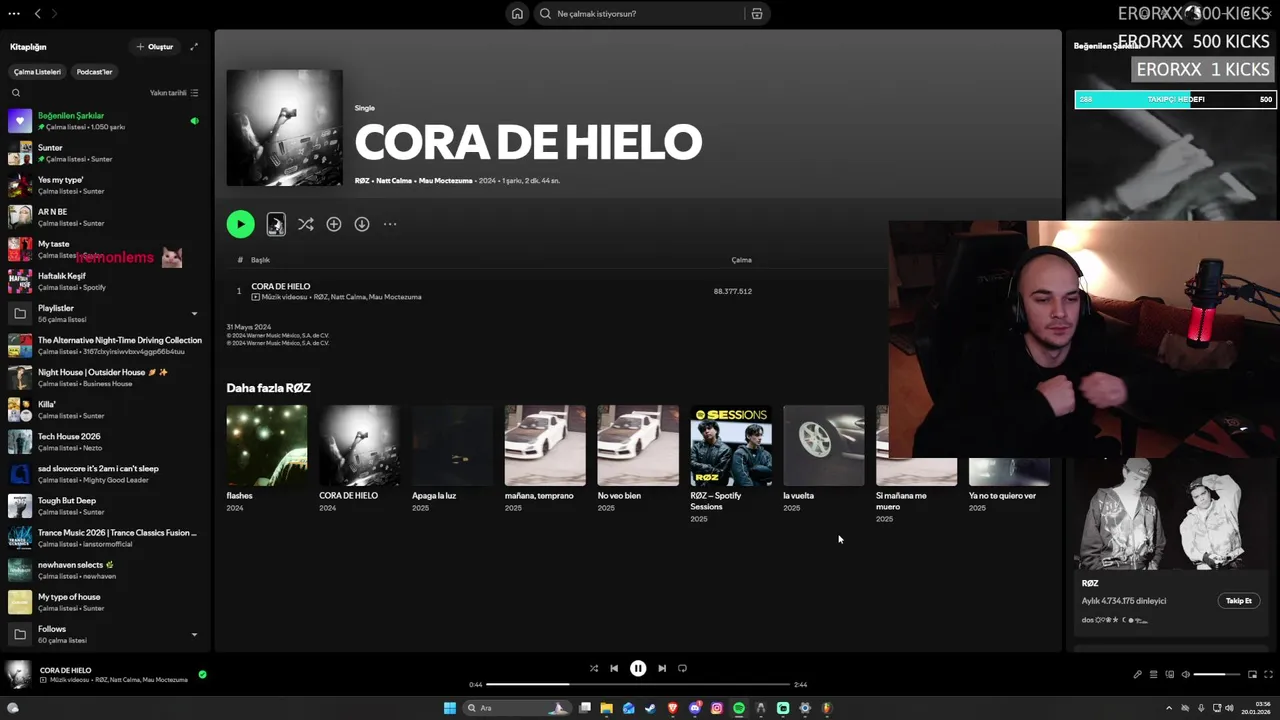Open the Sunter playlist
1280x720 pixels.
[105, 153]
